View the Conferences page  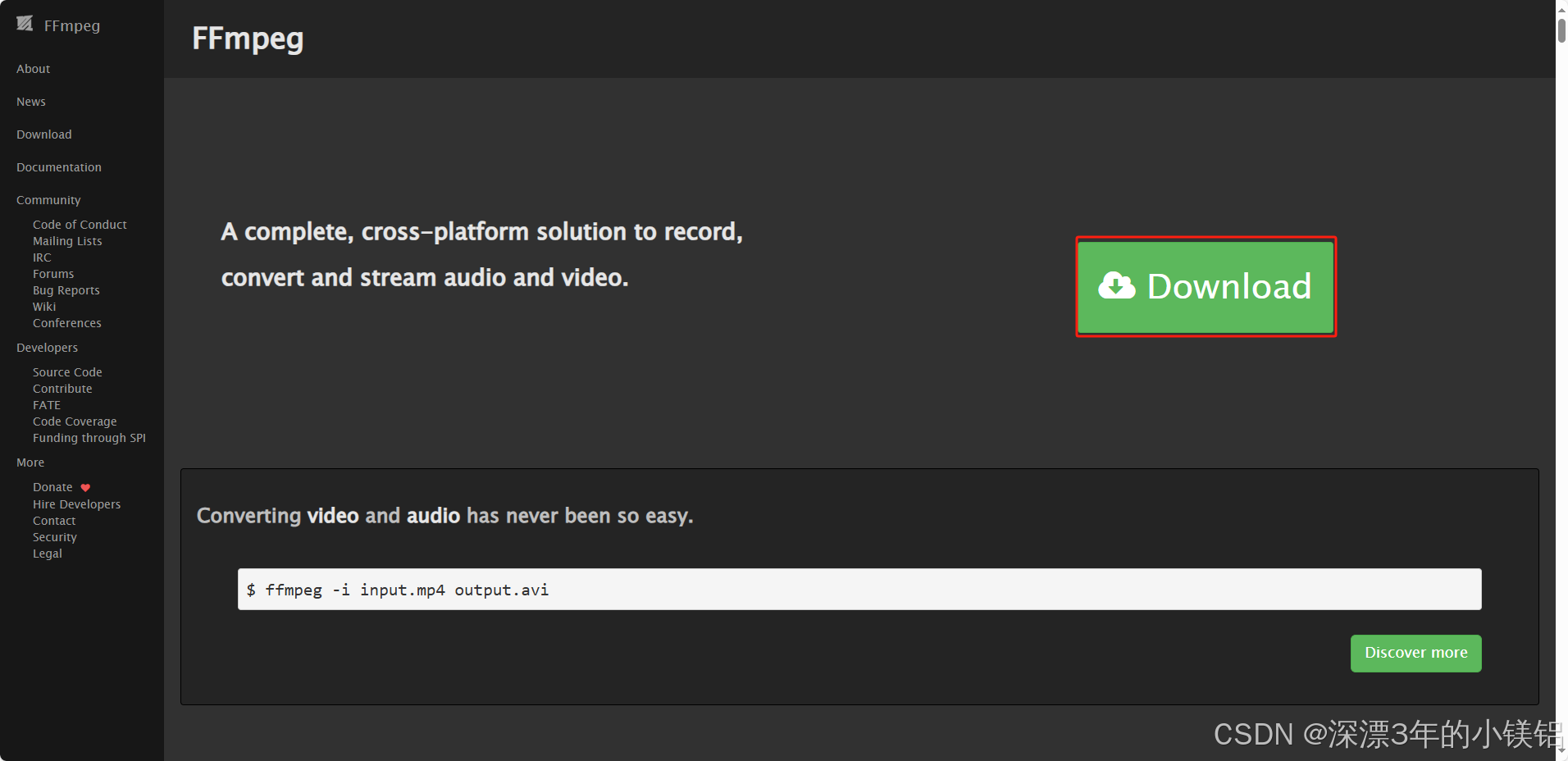point(67,323)
